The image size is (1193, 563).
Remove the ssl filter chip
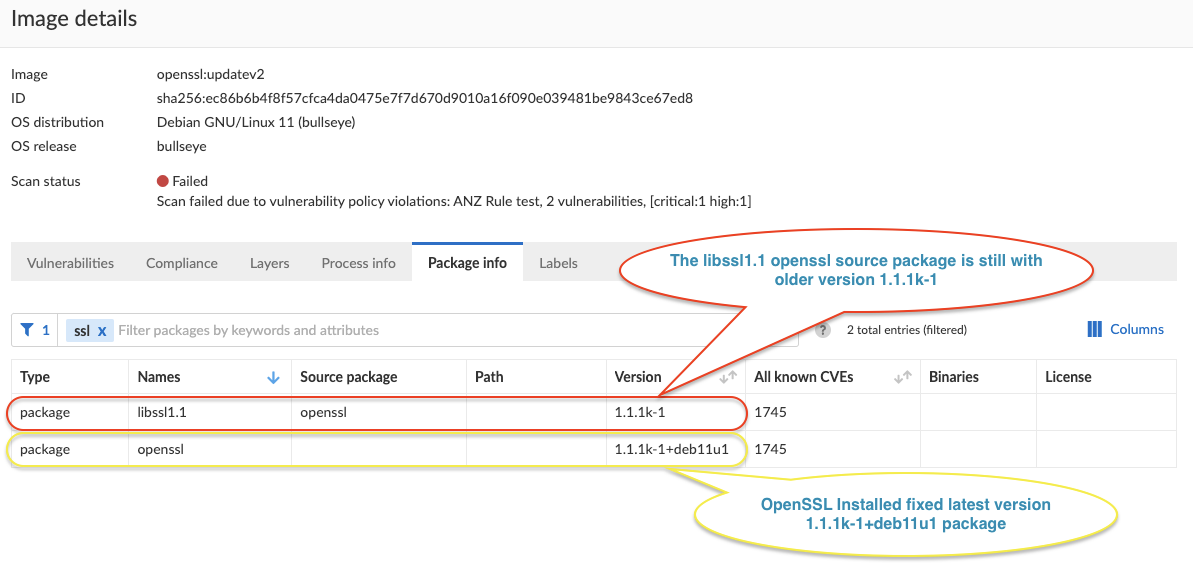pyautogui.click(x=101, y=330)
